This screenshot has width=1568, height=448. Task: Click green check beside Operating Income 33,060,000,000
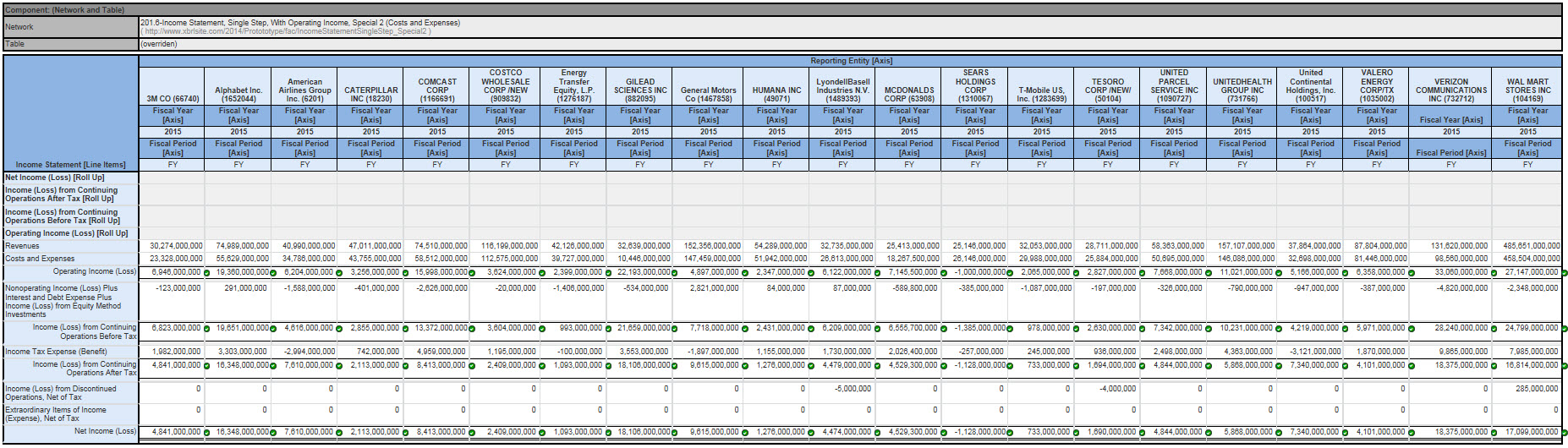tap(1495, 273)
